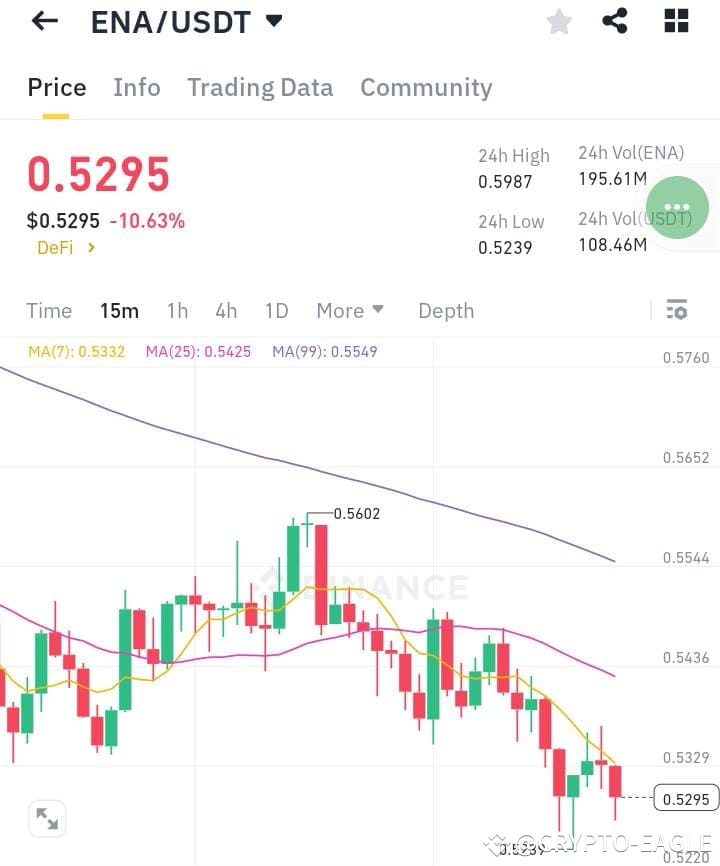720x866 pixels.
Task: Open the grid menu icon top right
Action: [x=675, y=20]
